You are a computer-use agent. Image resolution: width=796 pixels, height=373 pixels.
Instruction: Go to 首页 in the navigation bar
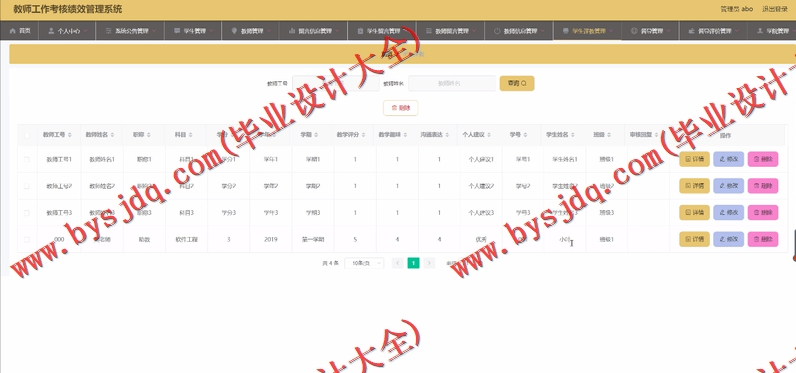tap(20, 31)
